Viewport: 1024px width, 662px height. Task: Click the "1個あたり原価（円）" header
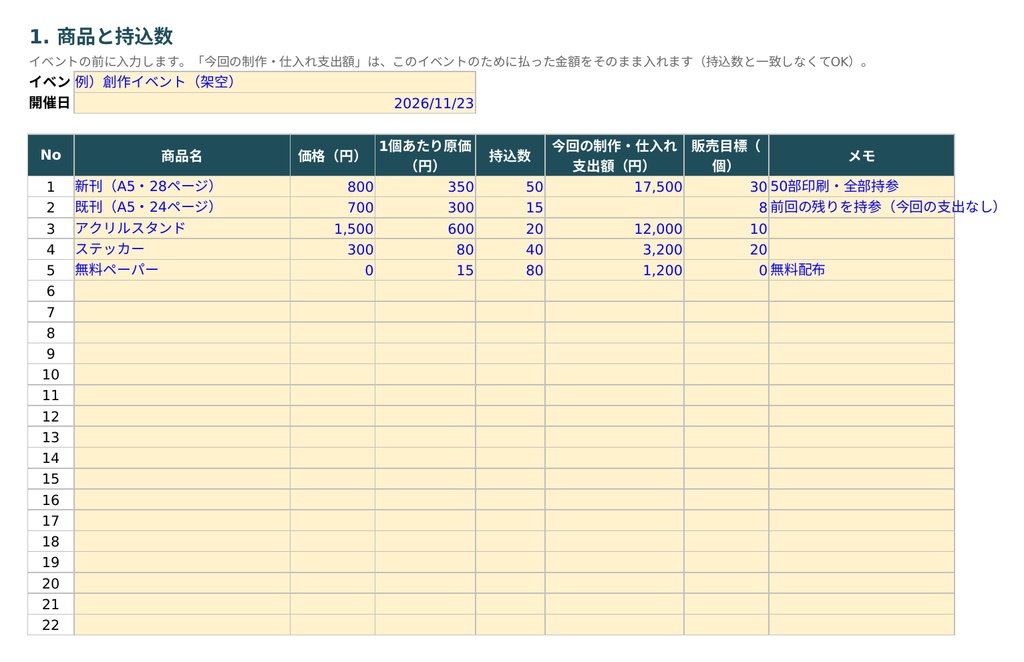pyautogui.click(x=425, y=155)
